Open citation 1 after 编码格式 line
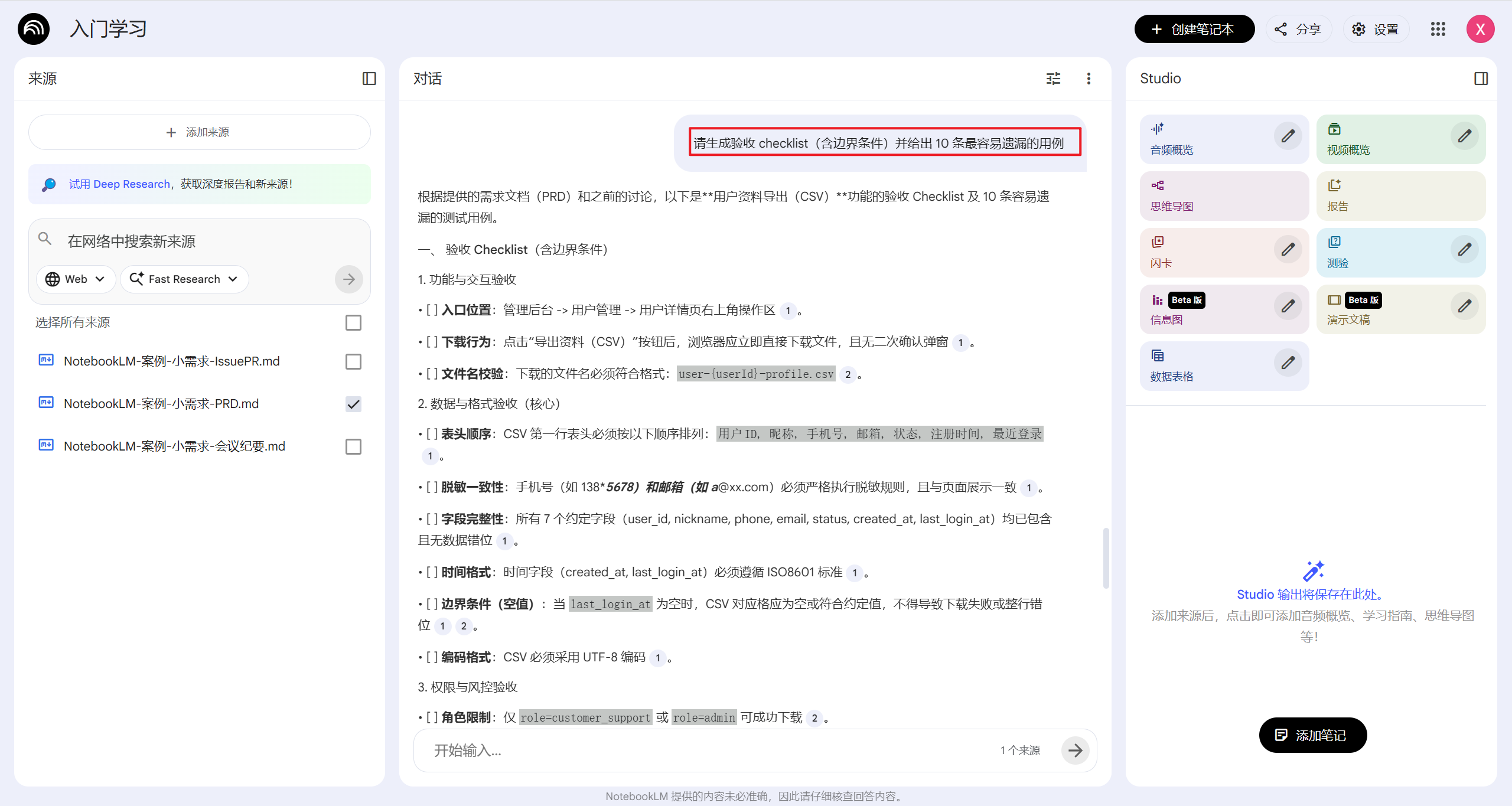 (657, 657)
